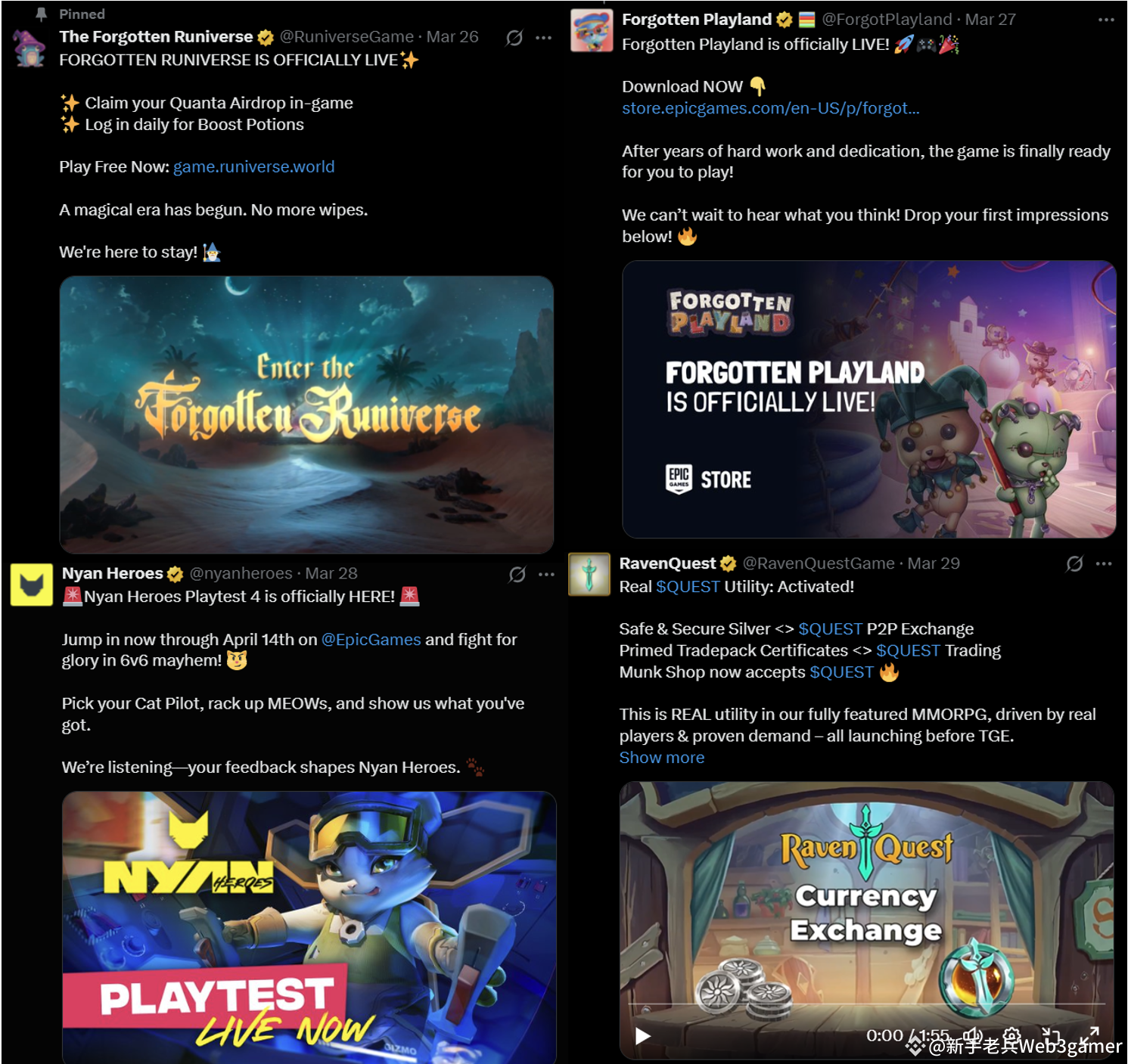Image resolution: width=1128 pixels, height=1064 pixels.
Task: Open more options menu on Nyan Heroes tweet
Action: [547, 575]
